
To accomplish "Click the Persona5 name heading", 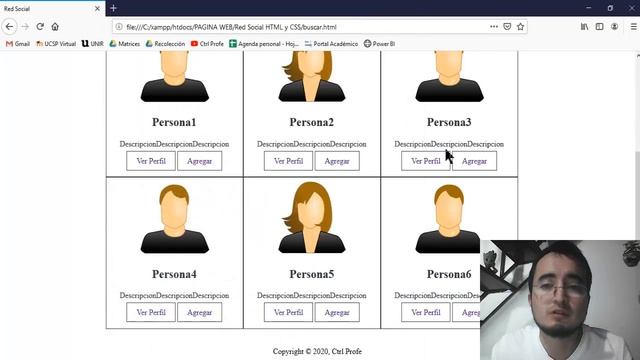I will [x=312, y=274].
